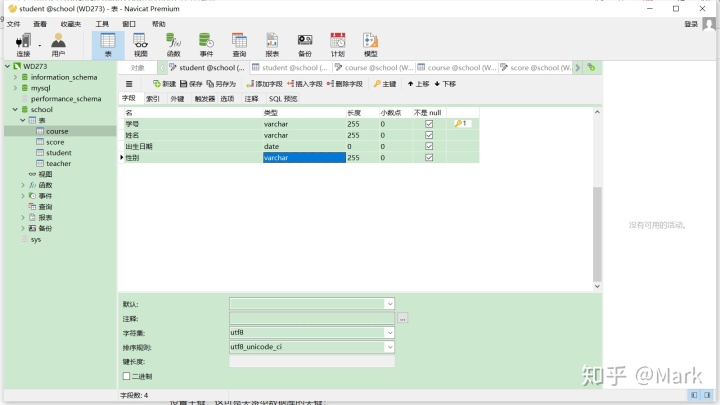This screenshot has height=405, width=720.
Task: Switch to Foreign Keys (外键) tab
Action: point(177,99)
